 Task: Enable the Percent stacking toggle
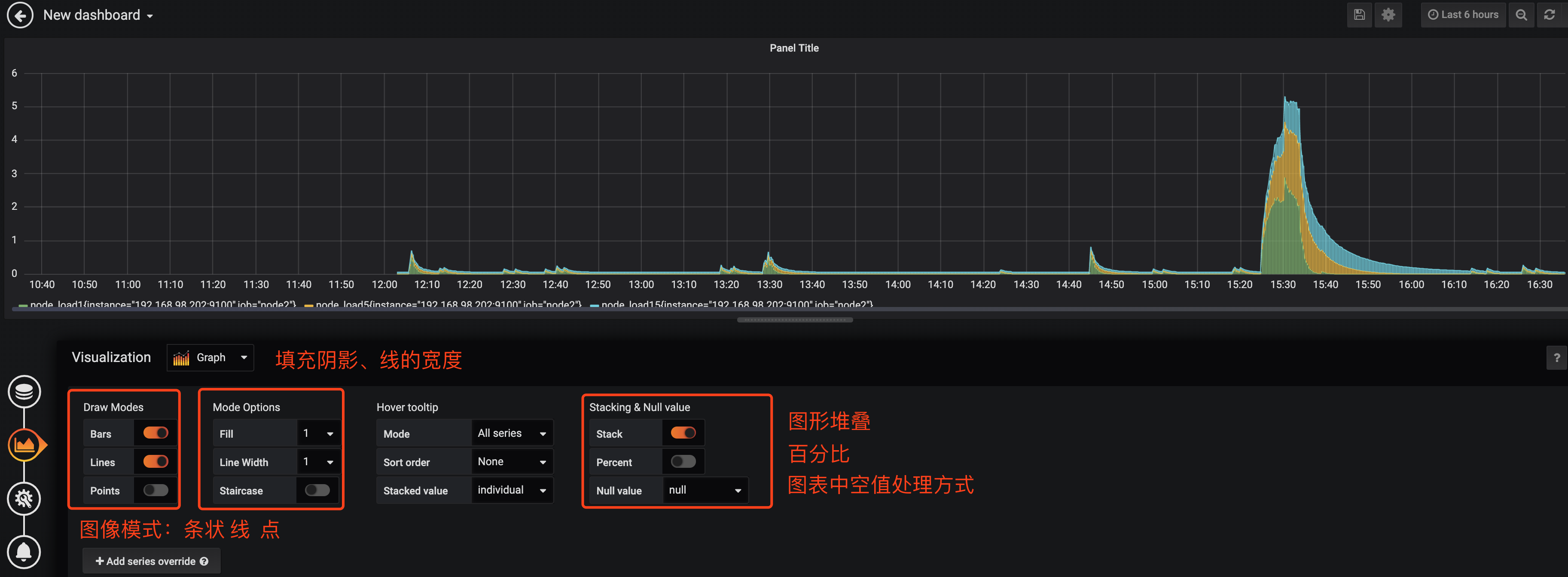(683, 461)
